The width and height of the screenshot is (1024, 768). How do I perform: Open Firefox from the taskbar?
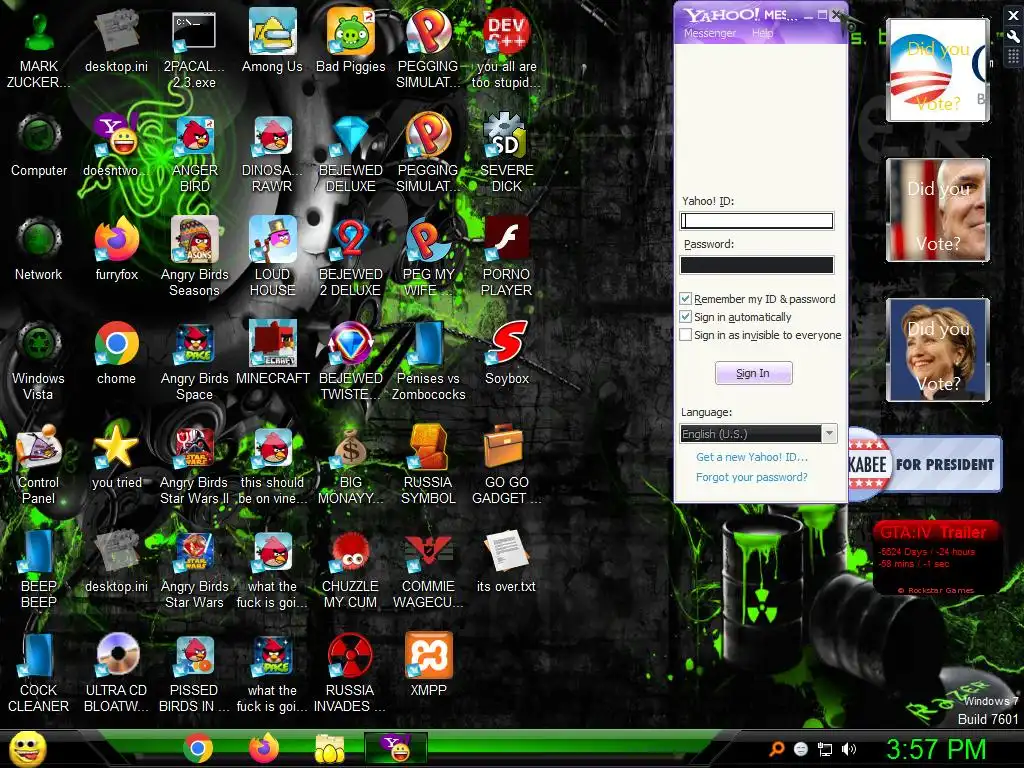(x=264, y=748)
